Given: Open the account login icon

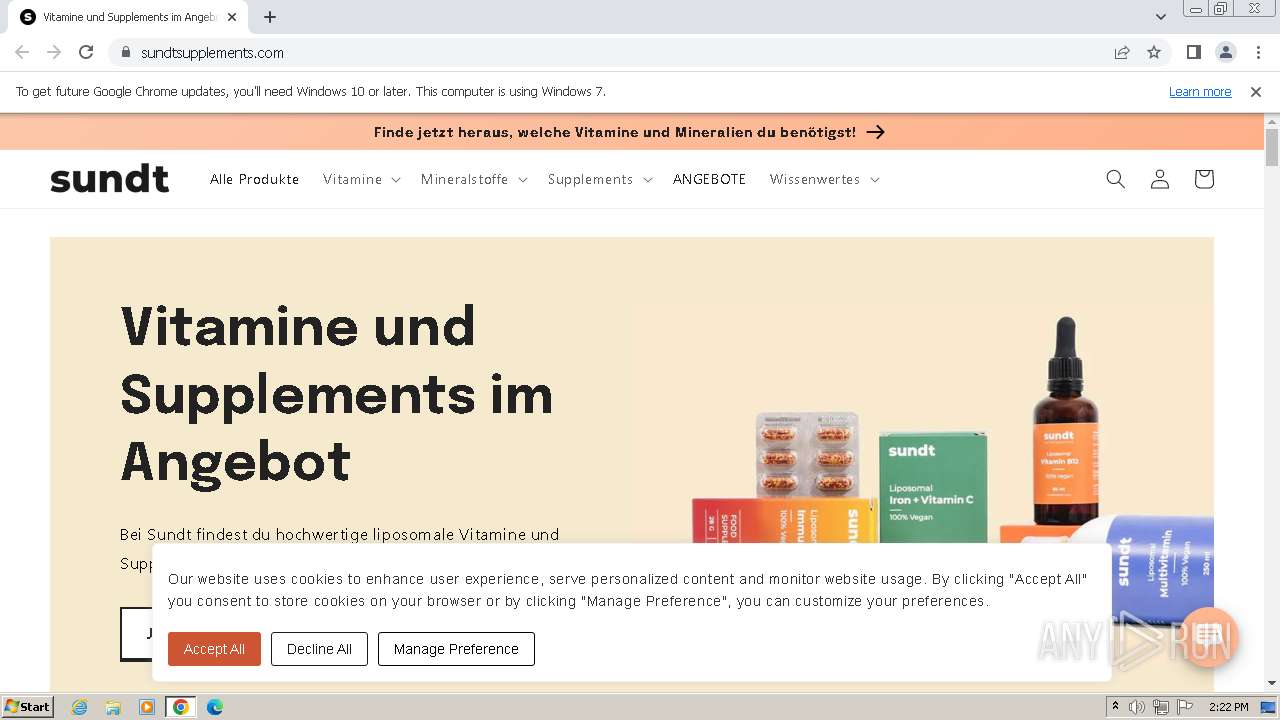Looking at the screenshot, I should (1160, 179).
